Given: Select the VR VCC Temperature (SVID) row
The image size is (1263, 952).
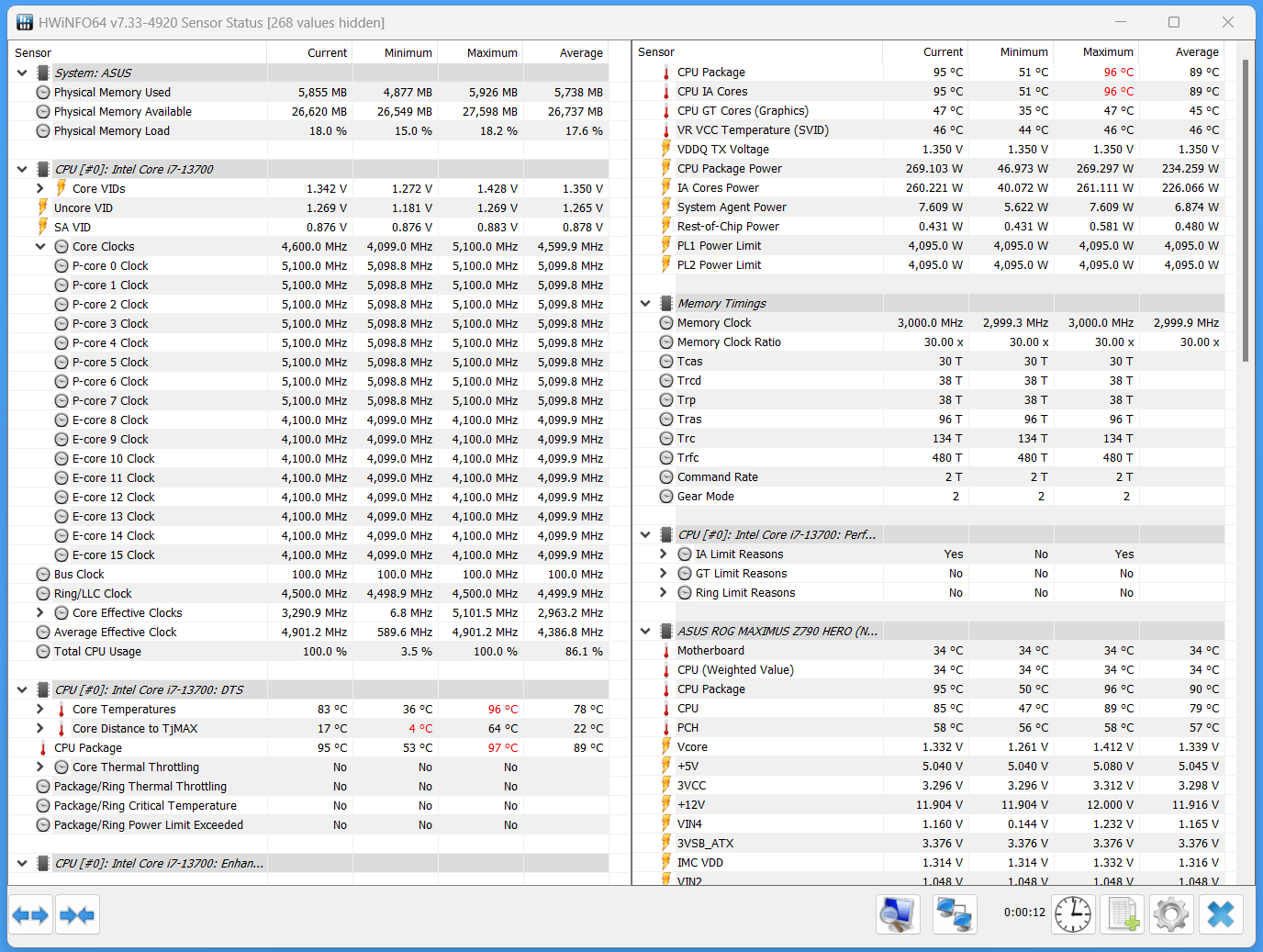Looking at the screenshot, I should pyautogui.click(x=929, y=130).
